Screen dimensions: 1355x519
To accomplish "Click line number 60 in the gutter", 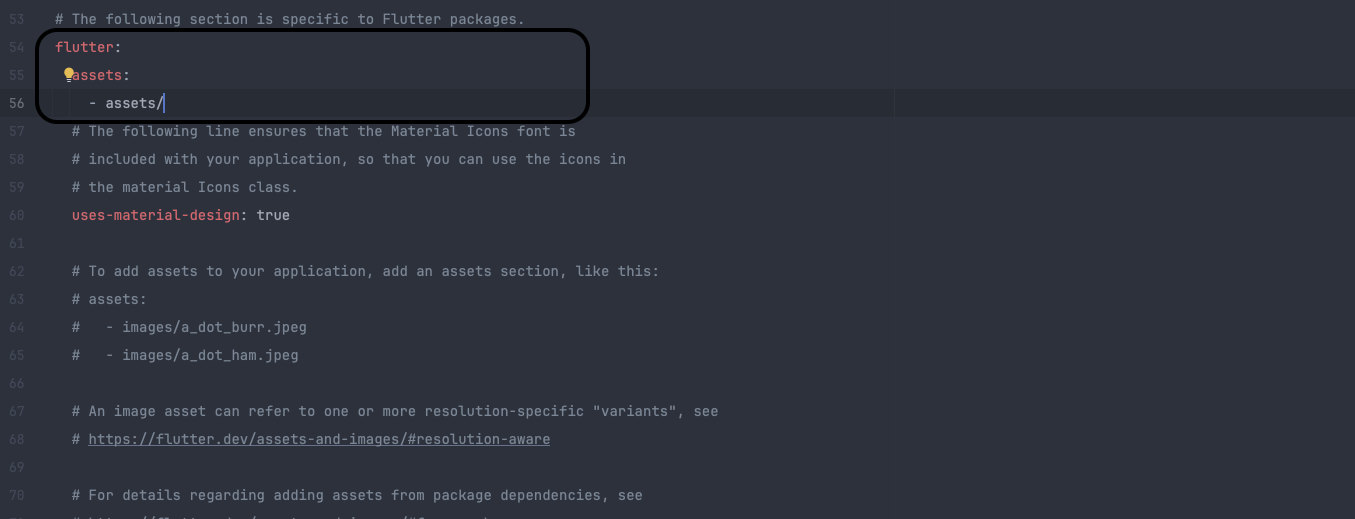I will pyautogui.click(x=17, y=215).
